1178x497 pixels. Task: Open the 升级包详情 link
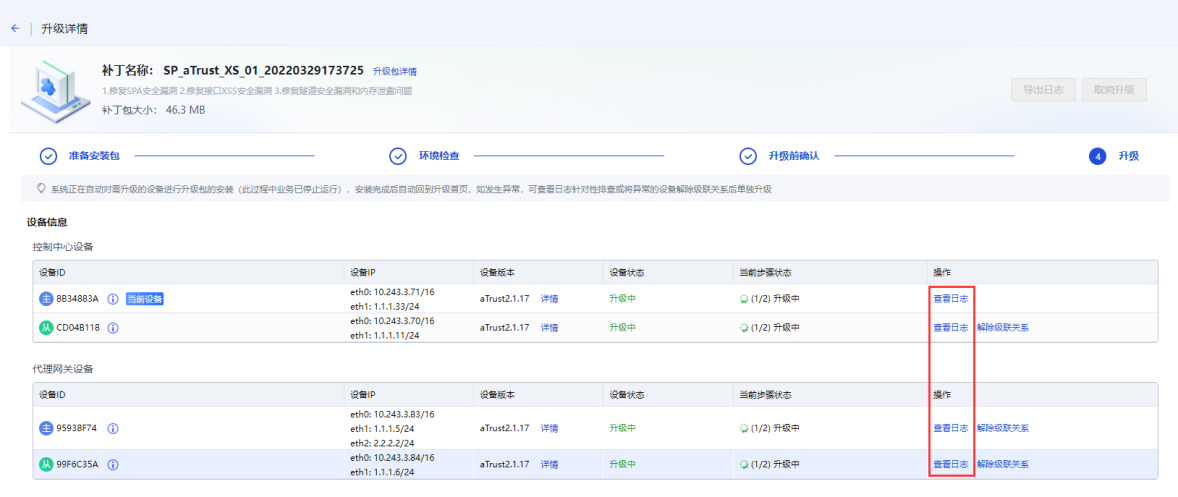click(x=395, y=72)
